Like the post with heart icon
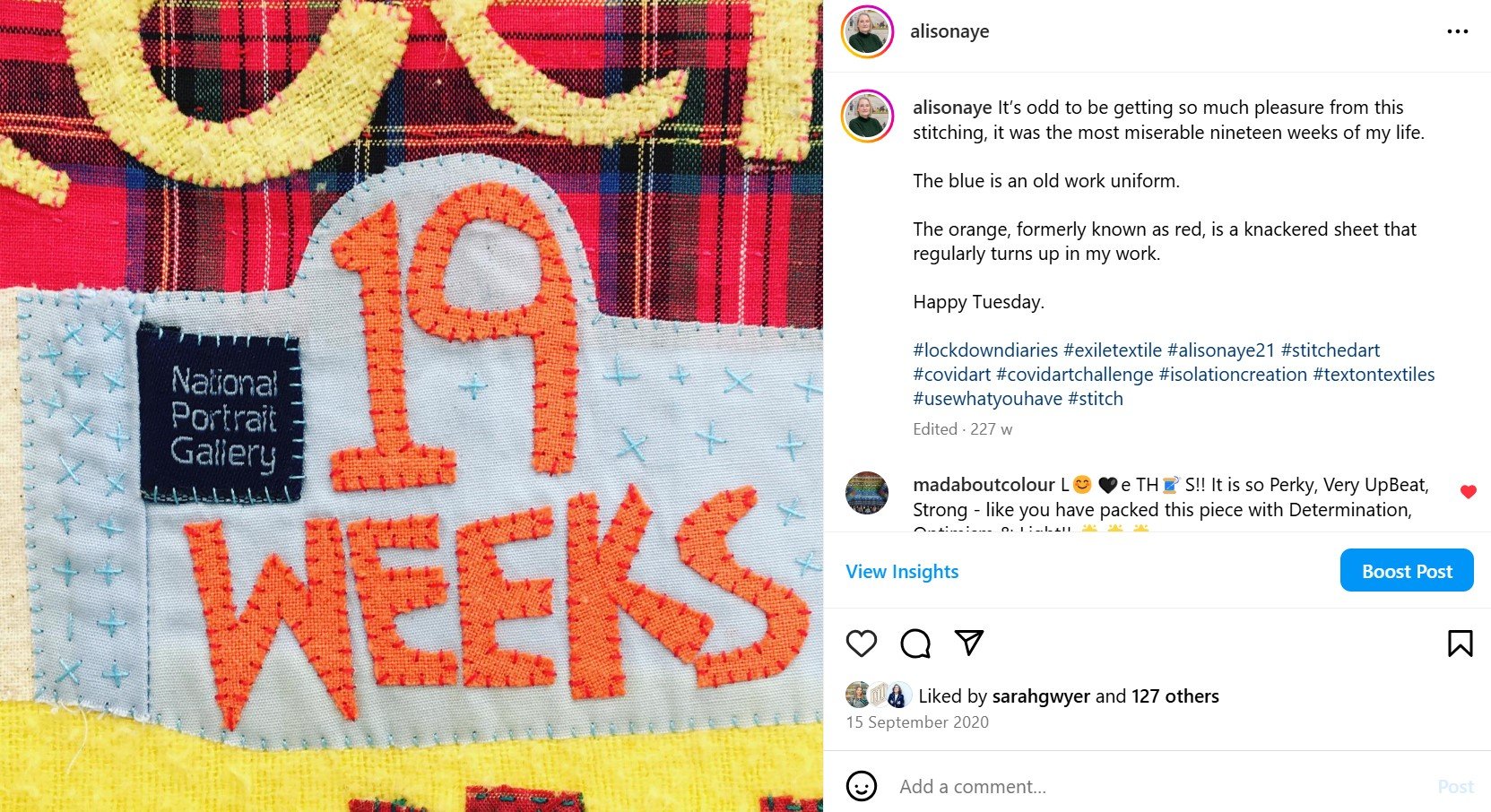 (862, 644)
